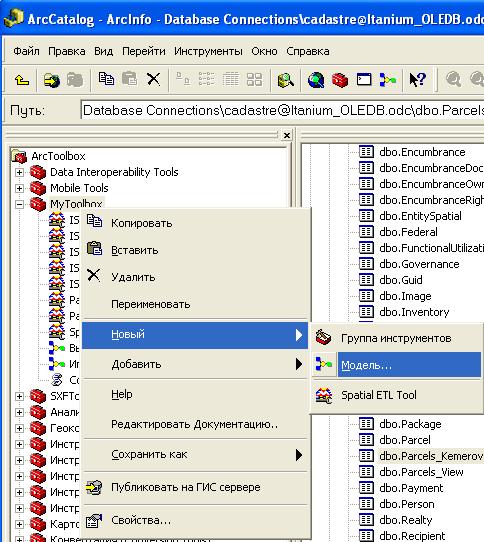The width and height of the screenshot is (484, 542).
Task: Click dbo.Person table icon
Action: coord(366,504)
